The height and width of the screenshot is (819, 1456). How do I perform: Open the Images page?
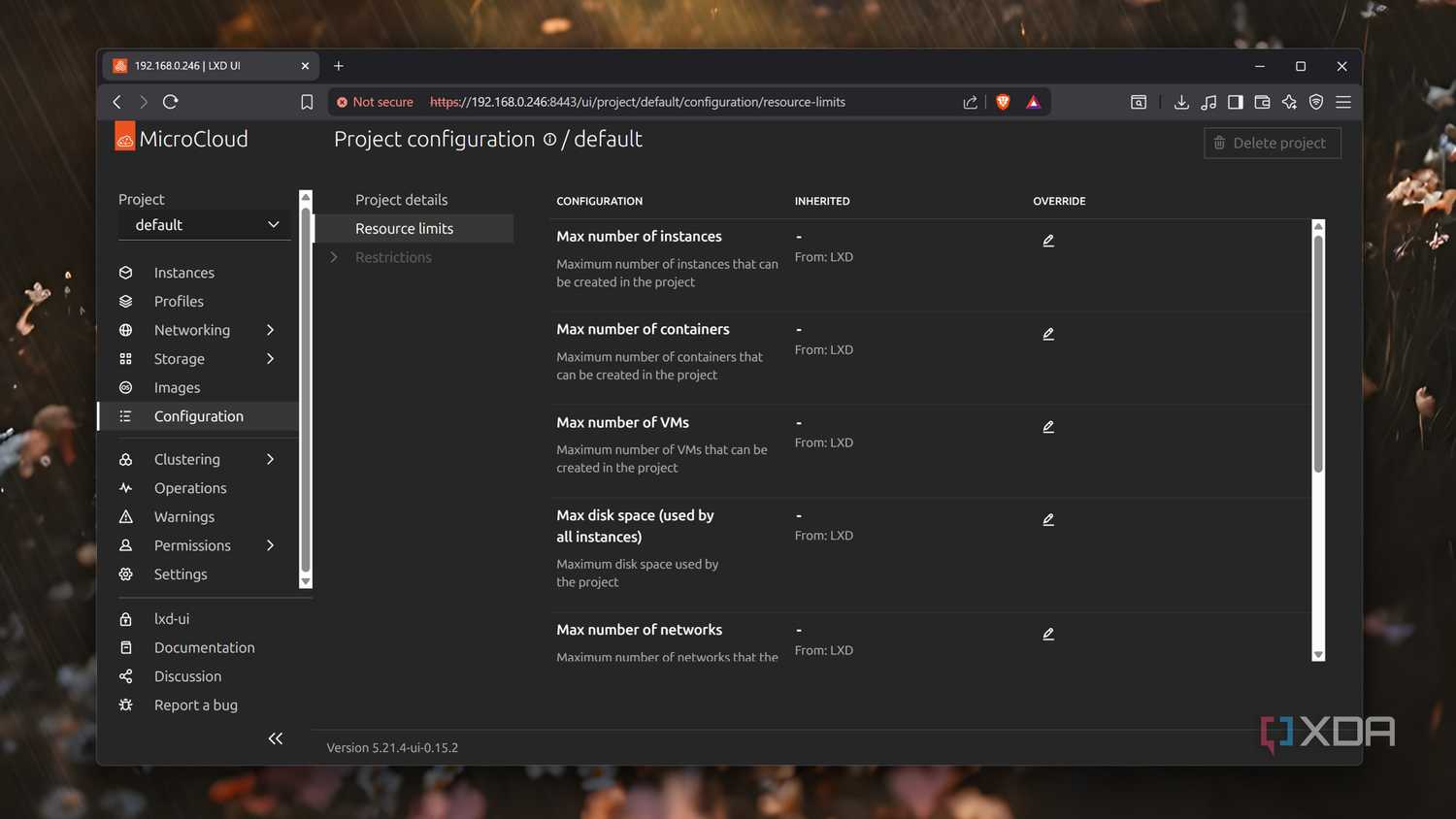(177, 388)
